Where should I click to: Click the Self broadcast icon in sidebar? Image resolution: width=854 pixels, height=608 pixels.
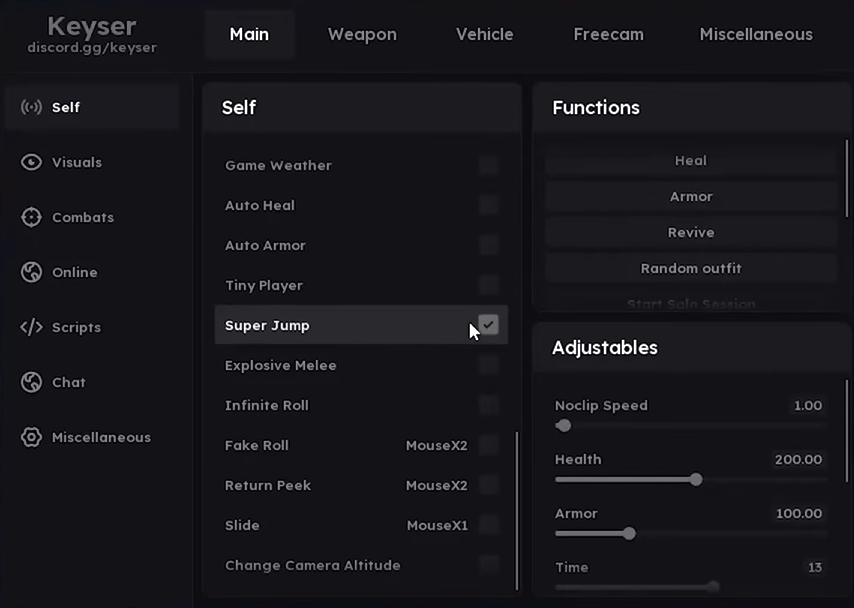click(x=31, y=107)
